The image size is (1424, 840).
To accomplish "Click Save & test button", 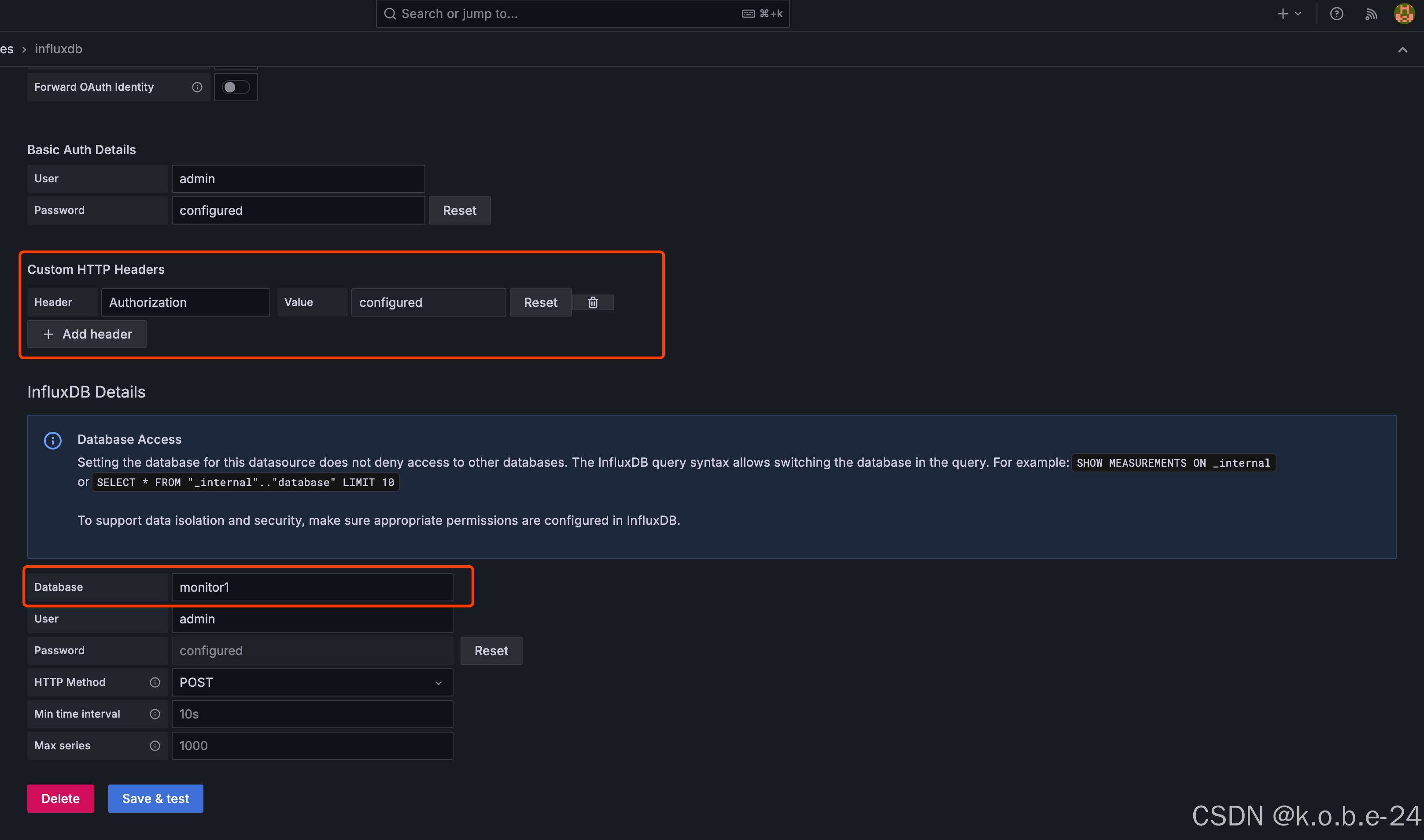I will click(155, 798).
